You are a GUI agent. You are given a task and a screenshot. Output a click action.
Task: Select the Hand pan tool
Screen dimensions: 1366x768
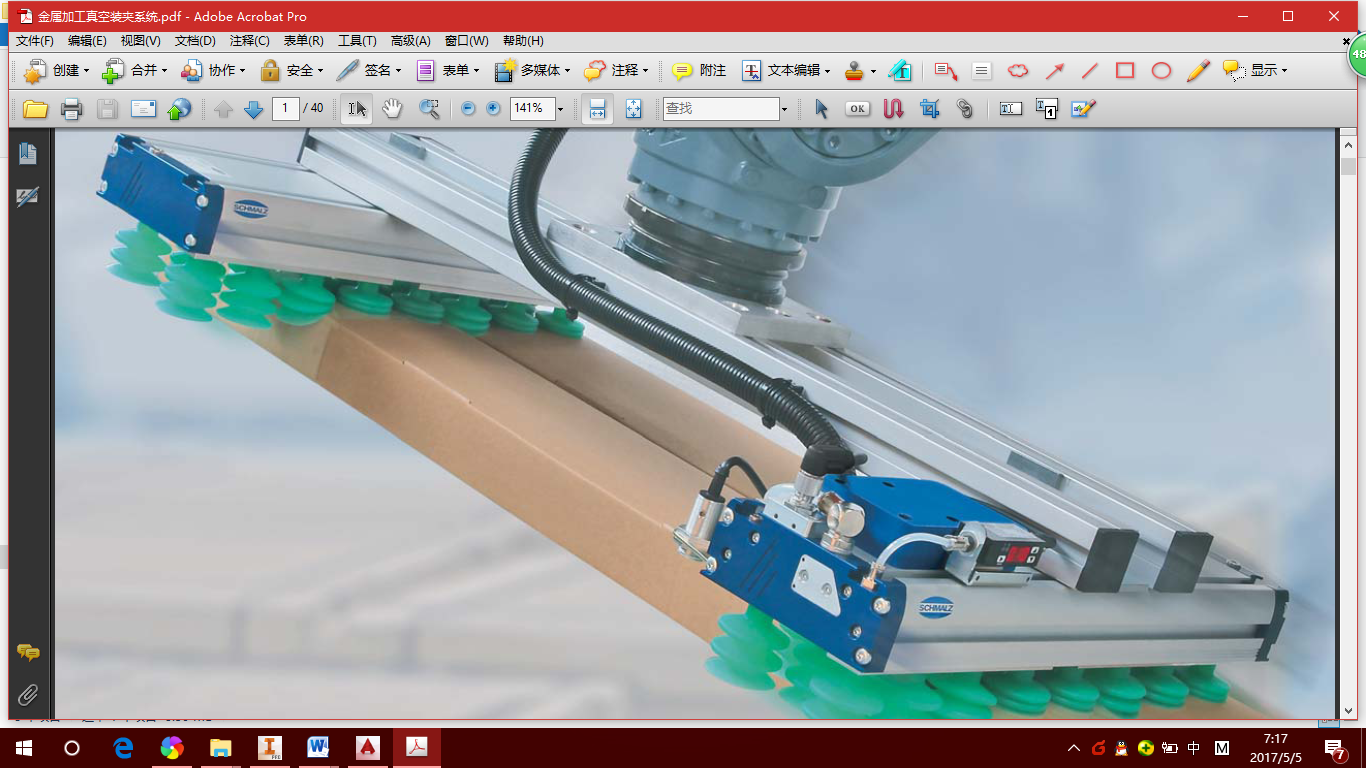[x=392, y=109]
